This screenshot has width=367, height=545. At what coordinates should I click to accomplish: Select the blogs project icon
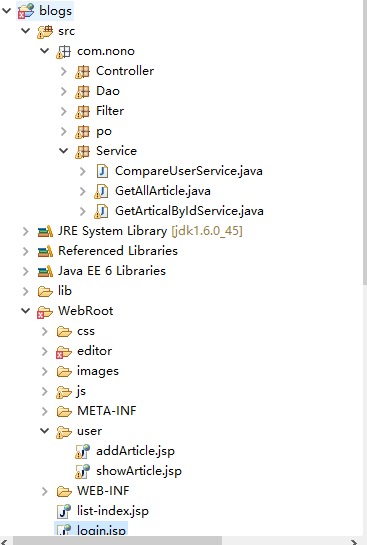[x=26, y=11]
